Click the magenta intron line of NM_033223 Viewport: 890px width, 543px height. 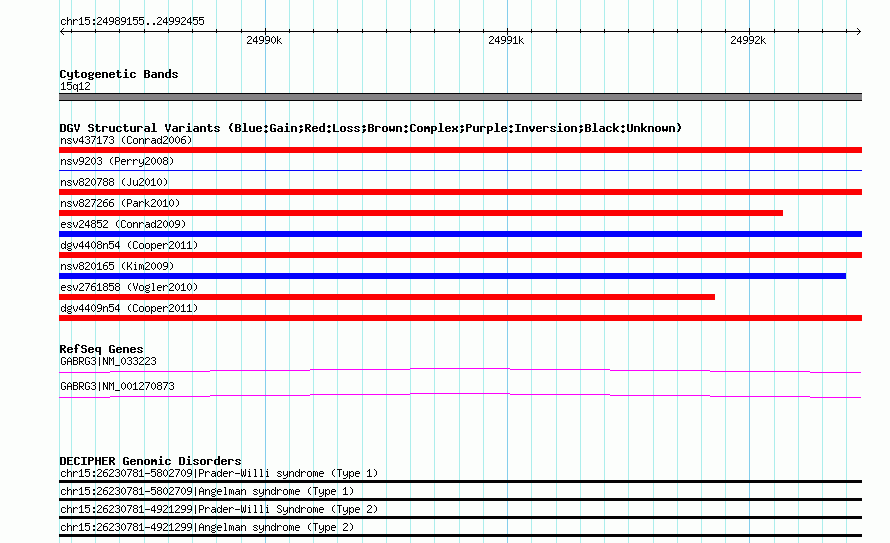point(460,371)
